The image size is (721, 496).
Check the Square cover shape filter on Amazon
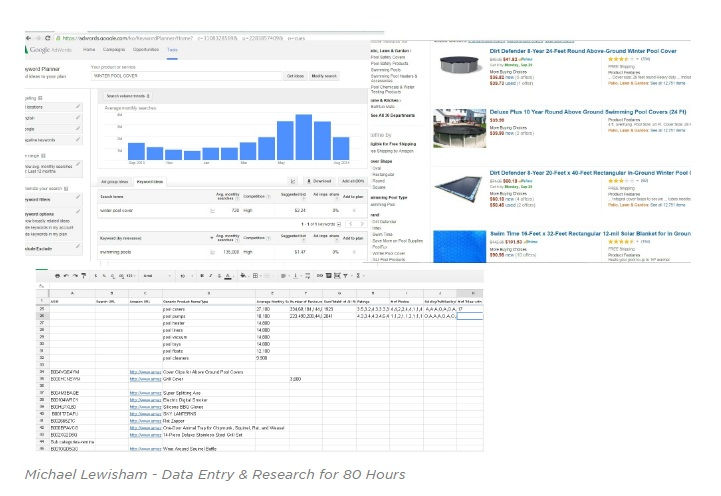(379, 187)
